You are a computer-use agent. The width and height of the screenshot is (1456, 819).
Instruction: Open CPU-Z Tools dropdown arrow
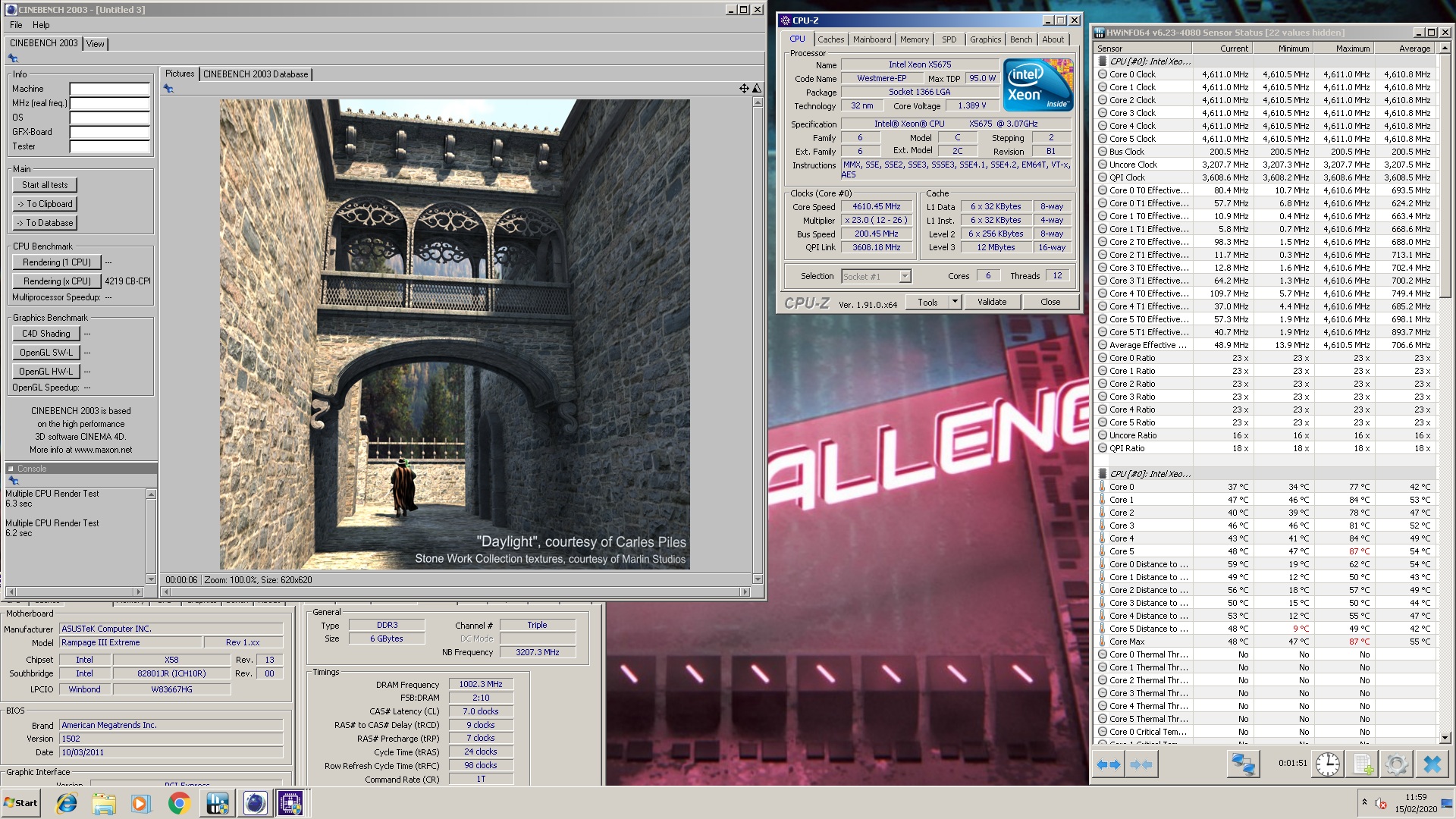tap(955, 302)
